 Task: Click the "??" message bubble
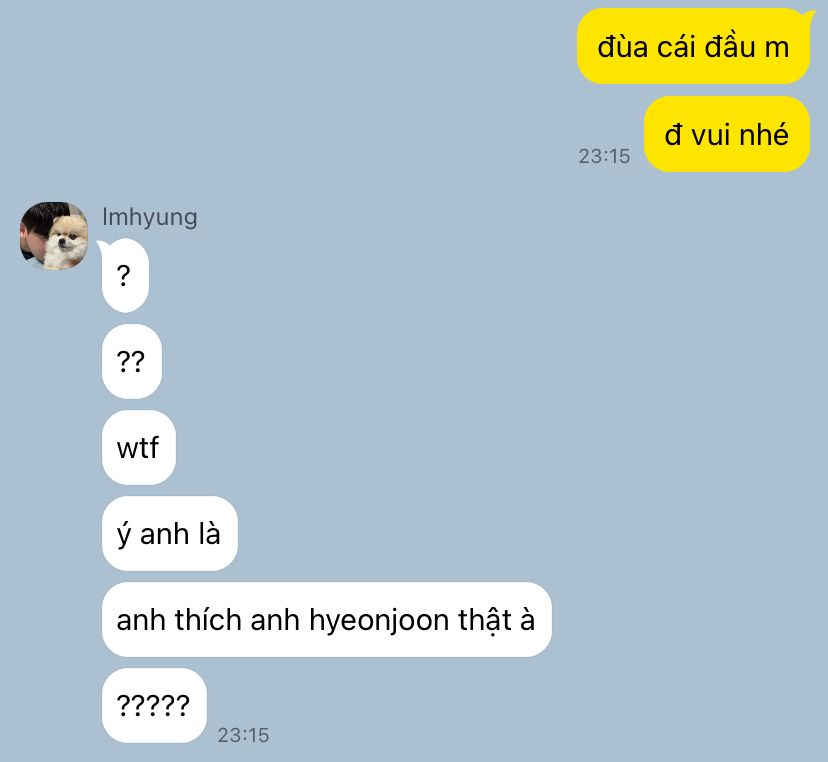(131, 361)
